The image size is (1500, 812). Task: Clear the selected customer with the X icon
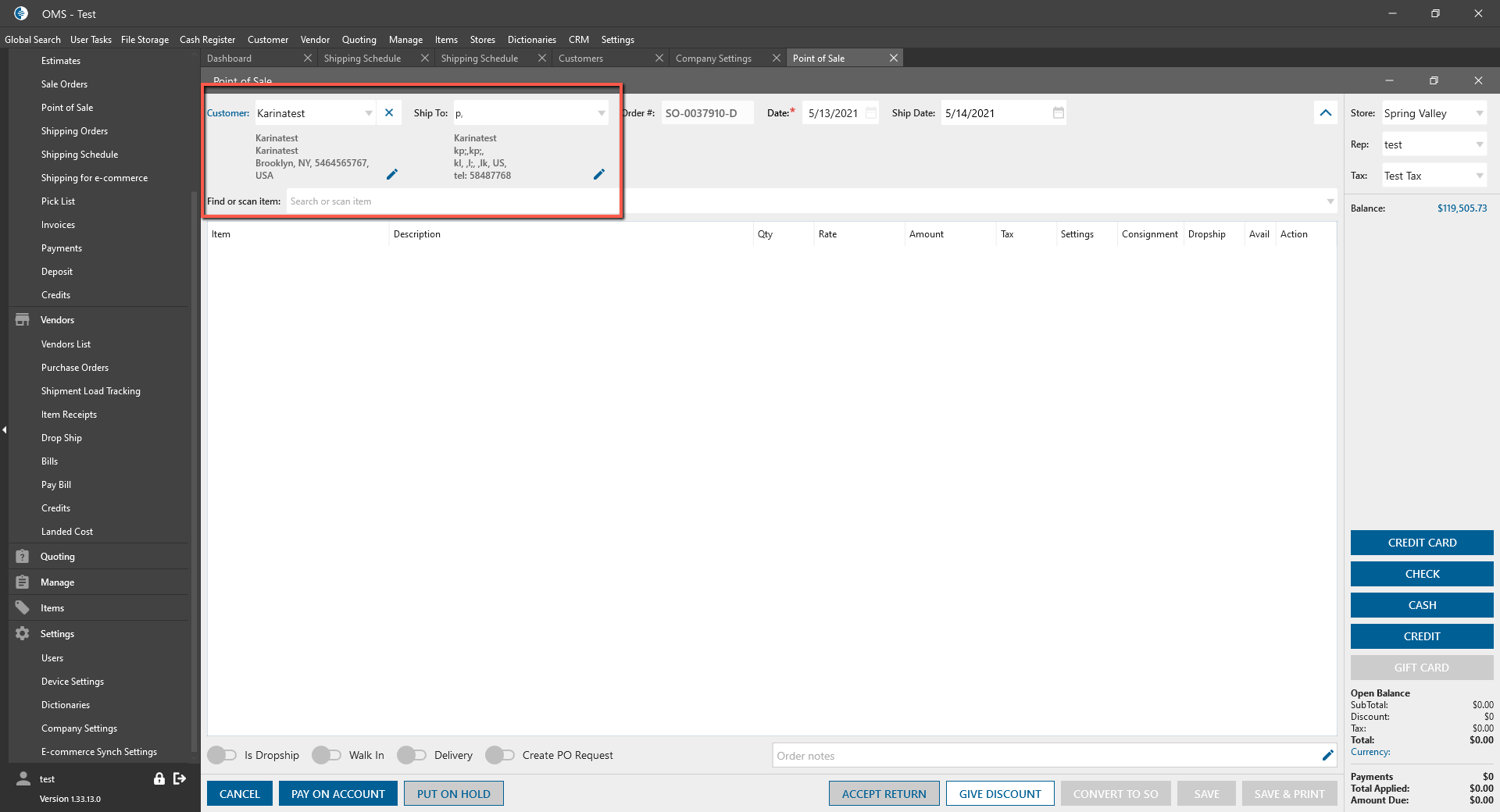click(x=389, y=113)
